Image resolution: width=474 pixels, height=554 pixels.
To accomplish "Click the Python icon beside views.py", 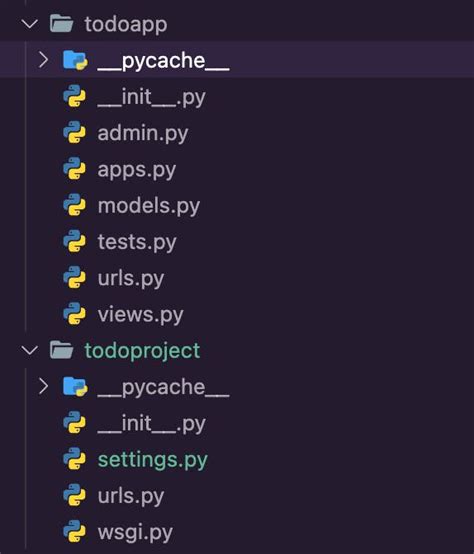I will point(75,314).
